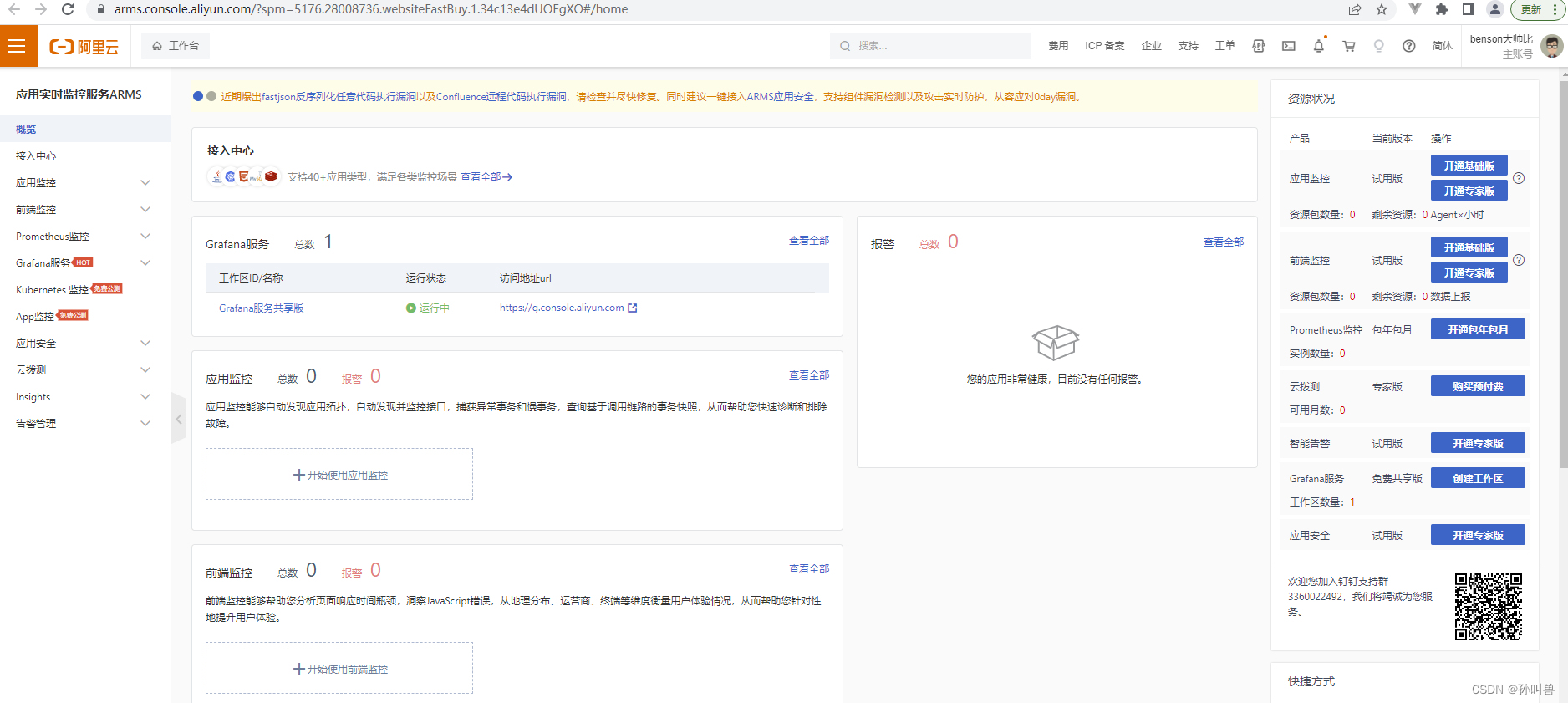Bookmark this page with the star icon
This screenshot has width=1568, height=703.
(1382, 9)
